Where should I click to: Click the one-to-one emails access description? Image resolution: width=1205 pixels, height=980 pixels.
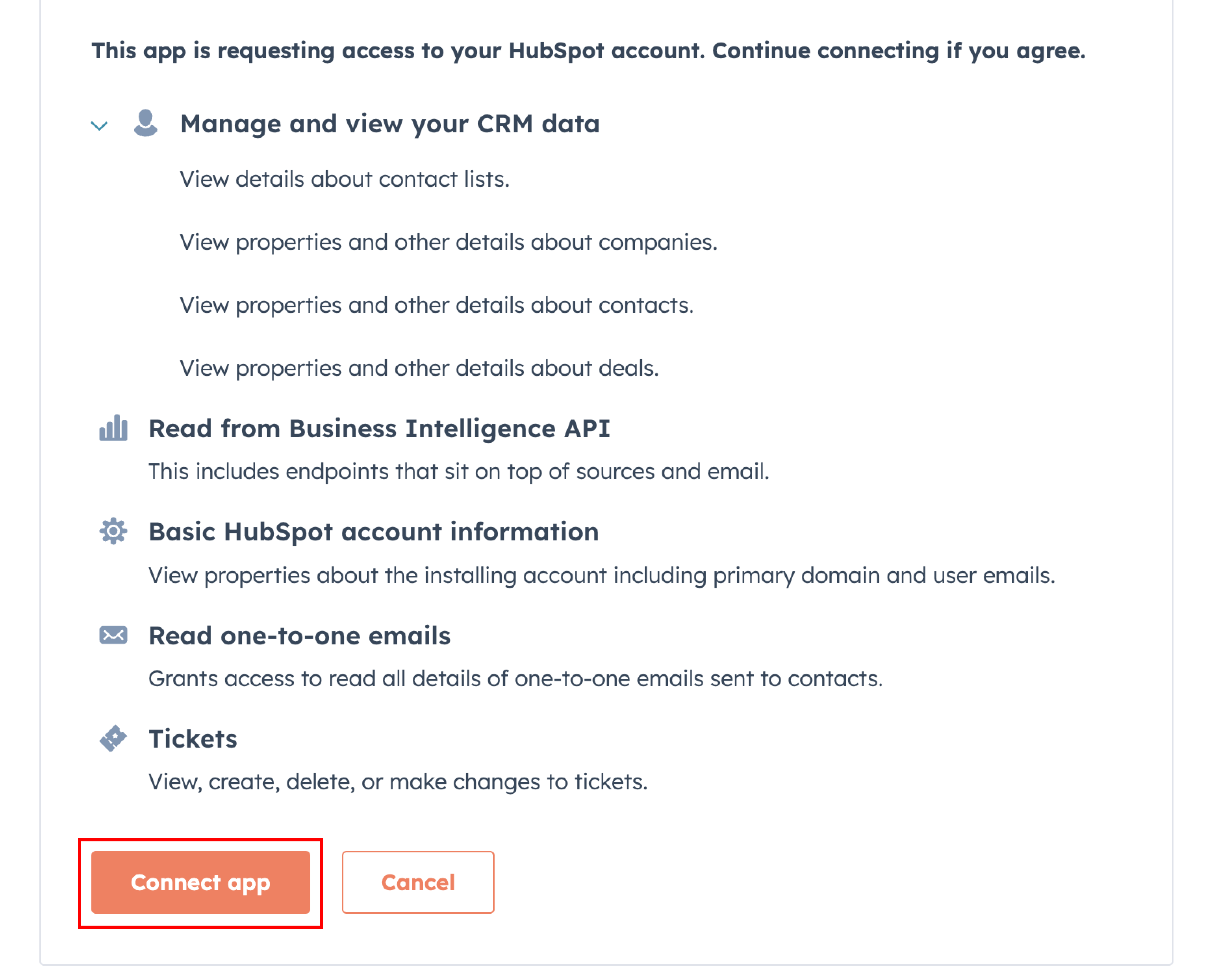pos(516,679)
